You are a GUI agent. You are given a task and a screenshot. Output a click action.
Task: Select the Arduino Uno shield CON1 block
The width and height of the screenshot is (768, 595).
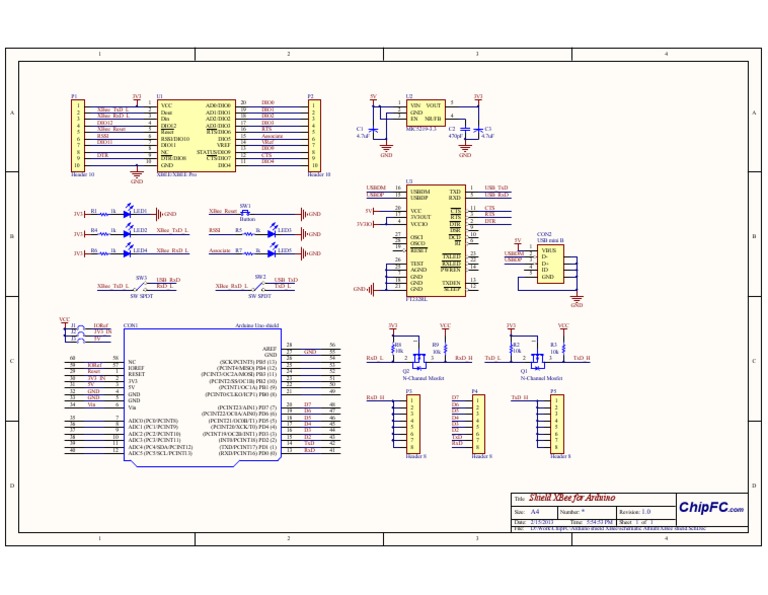tap(202, 397)
